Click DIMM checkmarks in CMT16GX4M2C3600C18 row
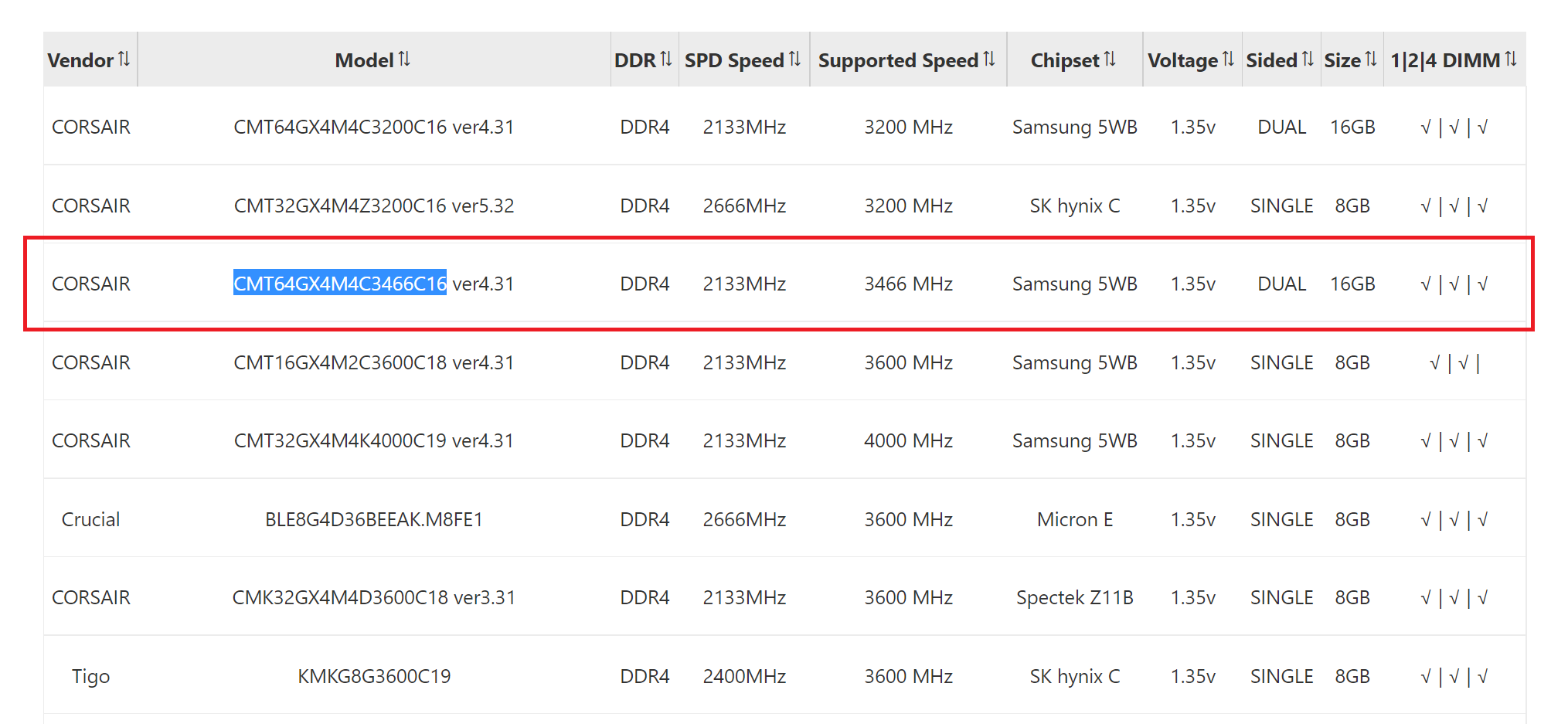This screenshot has height=724, width=1568. pyautogui.click(x=1454, y=362)
